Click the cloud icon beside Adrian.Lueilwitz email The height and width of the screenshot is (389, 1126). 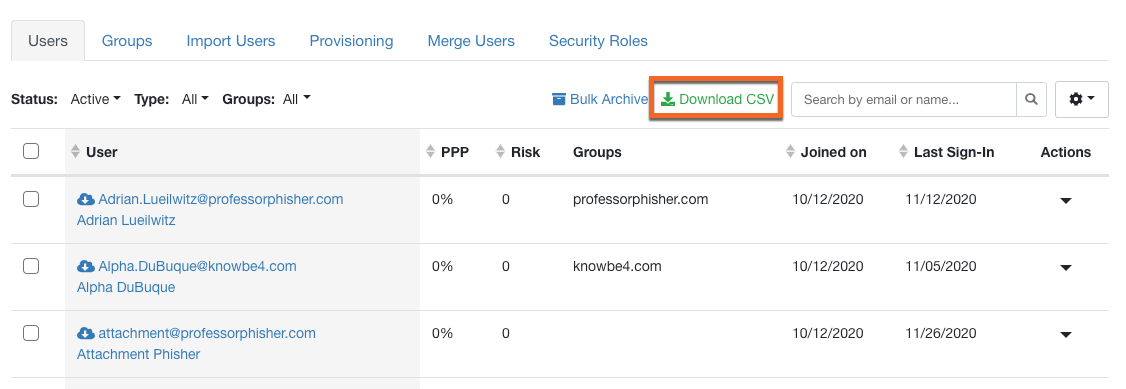(85, 199)
